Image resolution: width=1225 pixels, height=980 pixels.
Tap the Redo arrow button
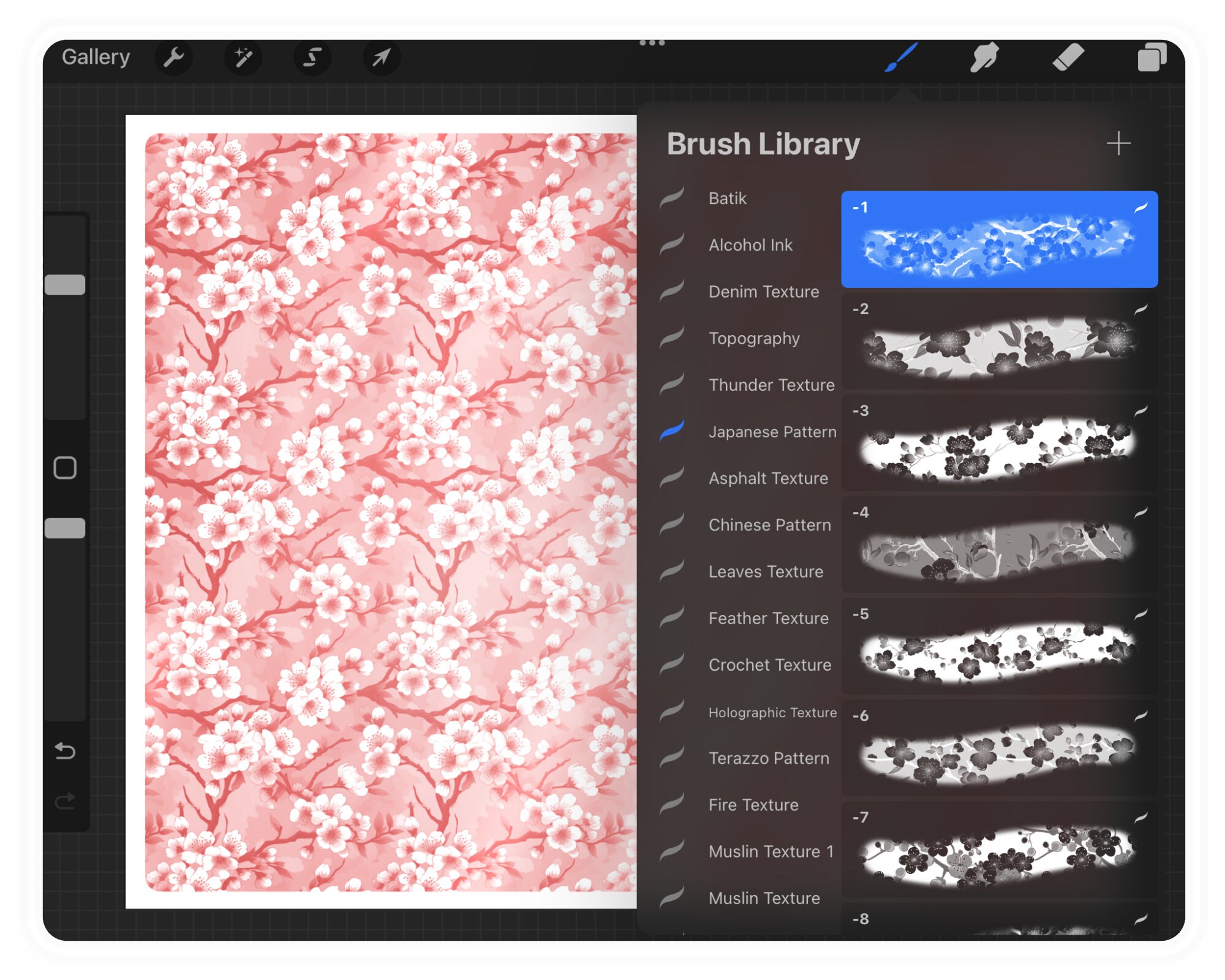point(65,796)
